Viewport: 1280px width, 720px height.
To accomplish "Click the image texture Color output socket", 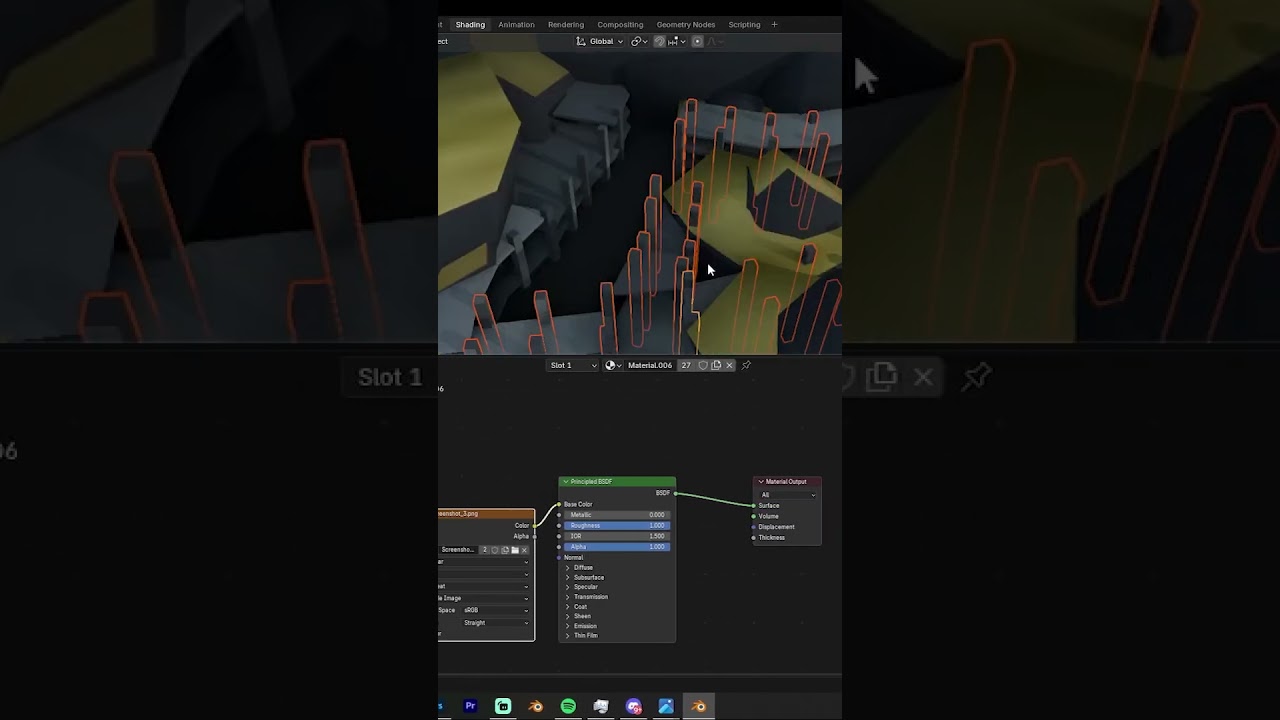I will click(x=535, y=525).
